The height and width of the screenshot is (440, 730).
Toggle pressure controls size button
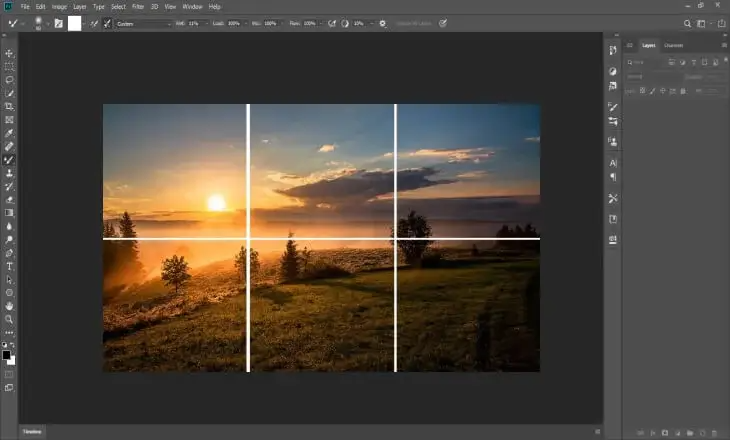coord(443,23)
